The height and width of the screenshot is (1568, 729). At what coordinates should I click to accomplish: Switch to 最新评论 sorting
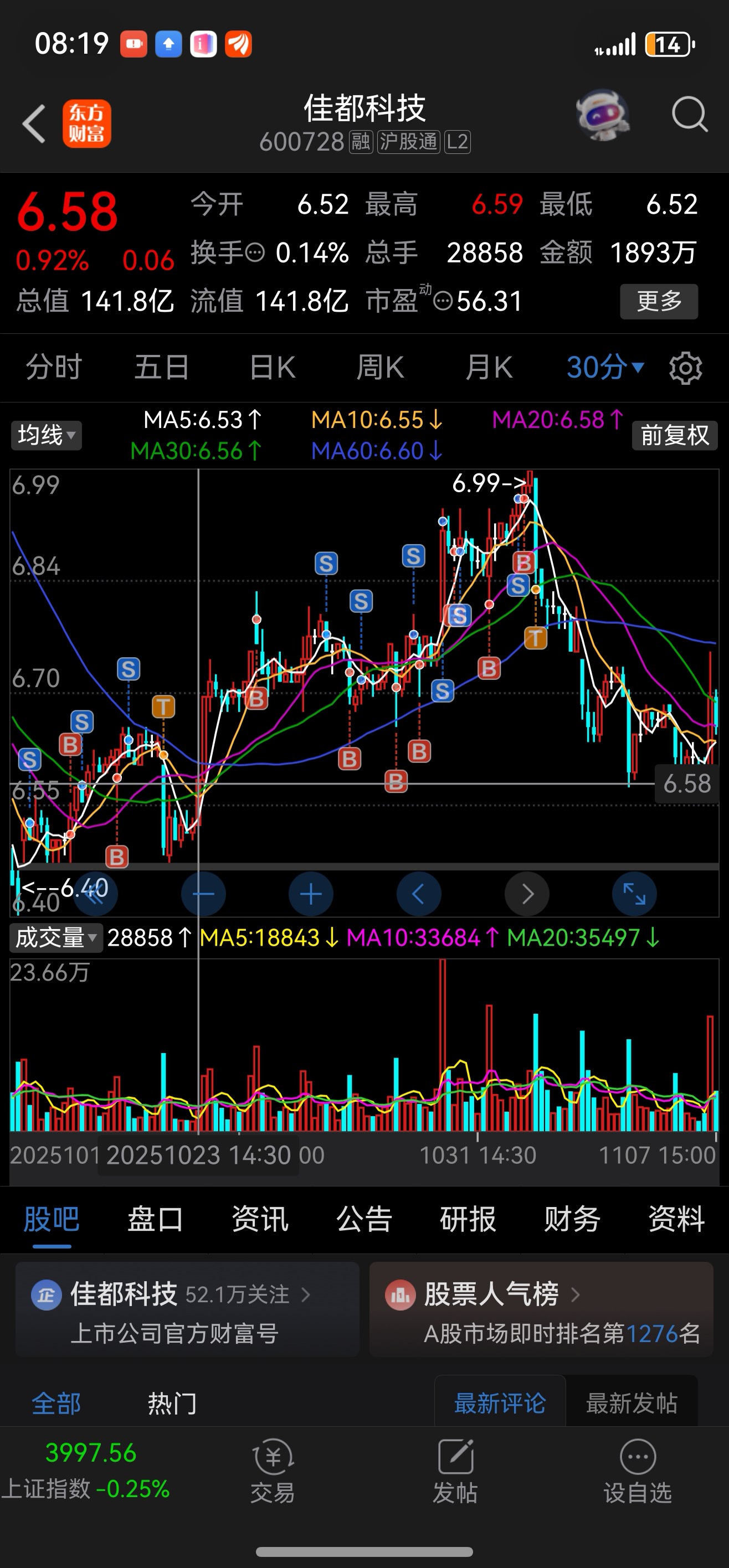coord(500,1403)
